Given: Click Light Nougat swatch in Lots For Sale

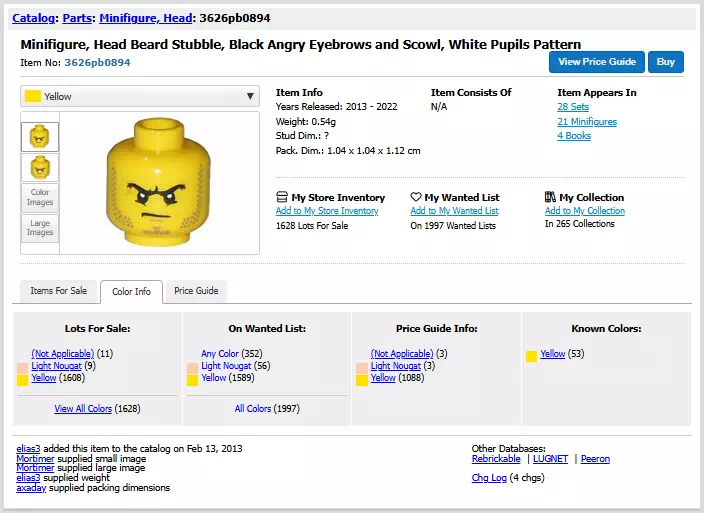Looking at the screenshot, I should [x=22, y=368].
